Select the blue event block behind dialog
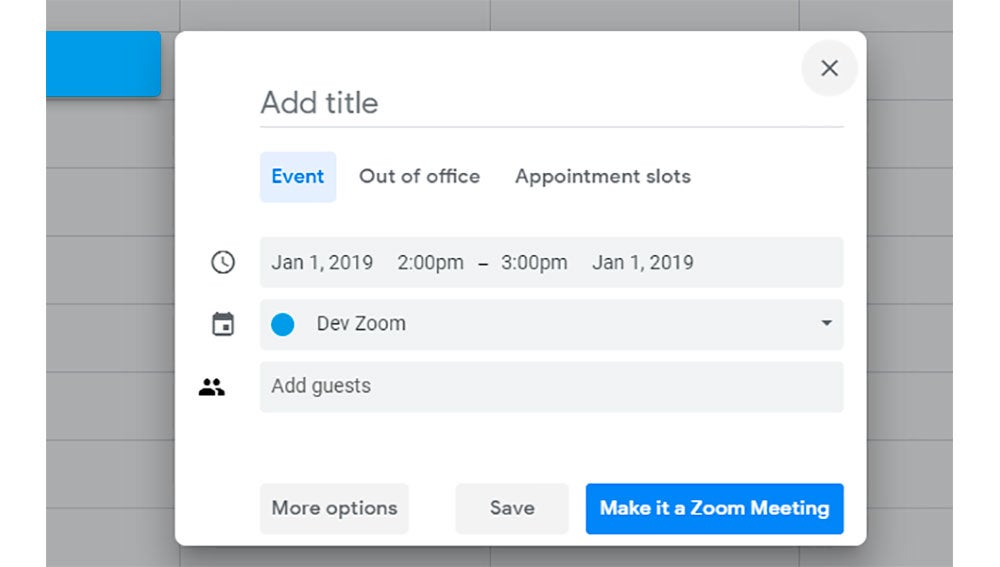The width and height of the screenshot is (1000, 567). coord(103,64)
